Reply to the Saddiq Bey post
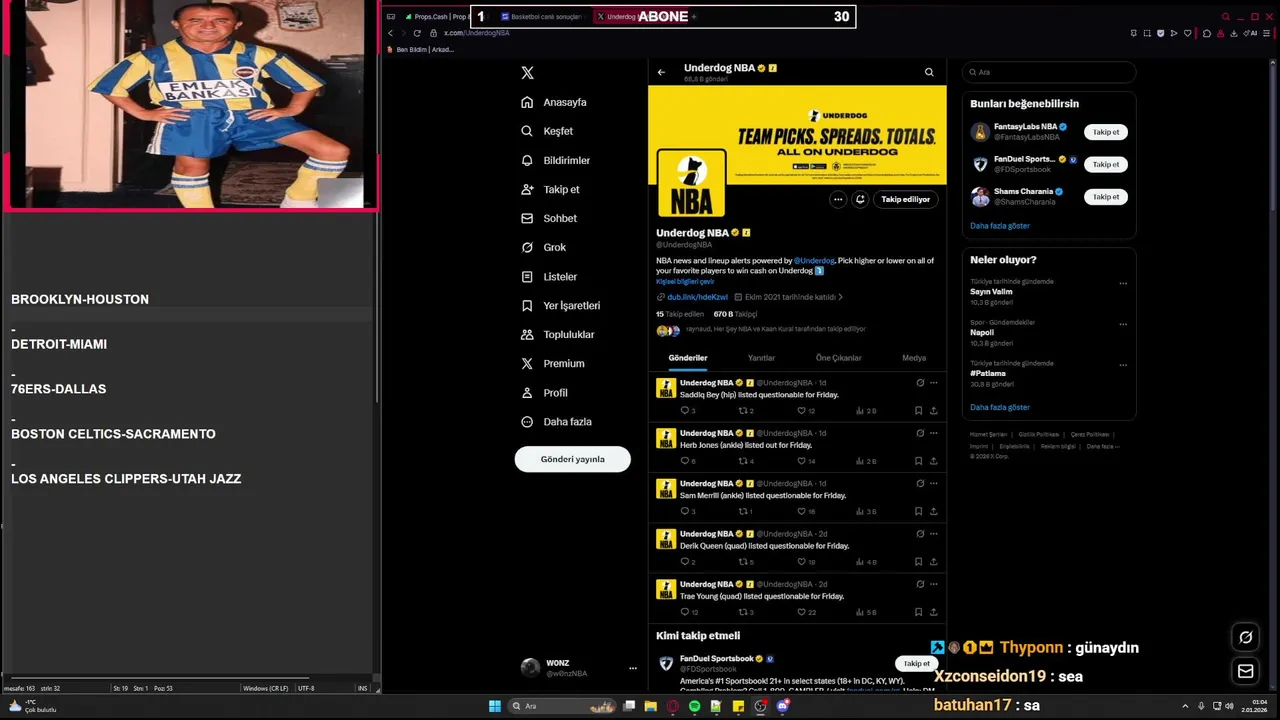Screen dimensions: 1280x720 tap(686, 410)
